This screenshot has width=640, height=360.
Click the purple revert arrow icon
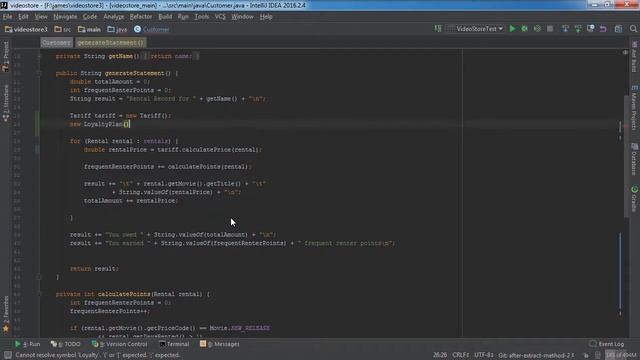[603, 29]
